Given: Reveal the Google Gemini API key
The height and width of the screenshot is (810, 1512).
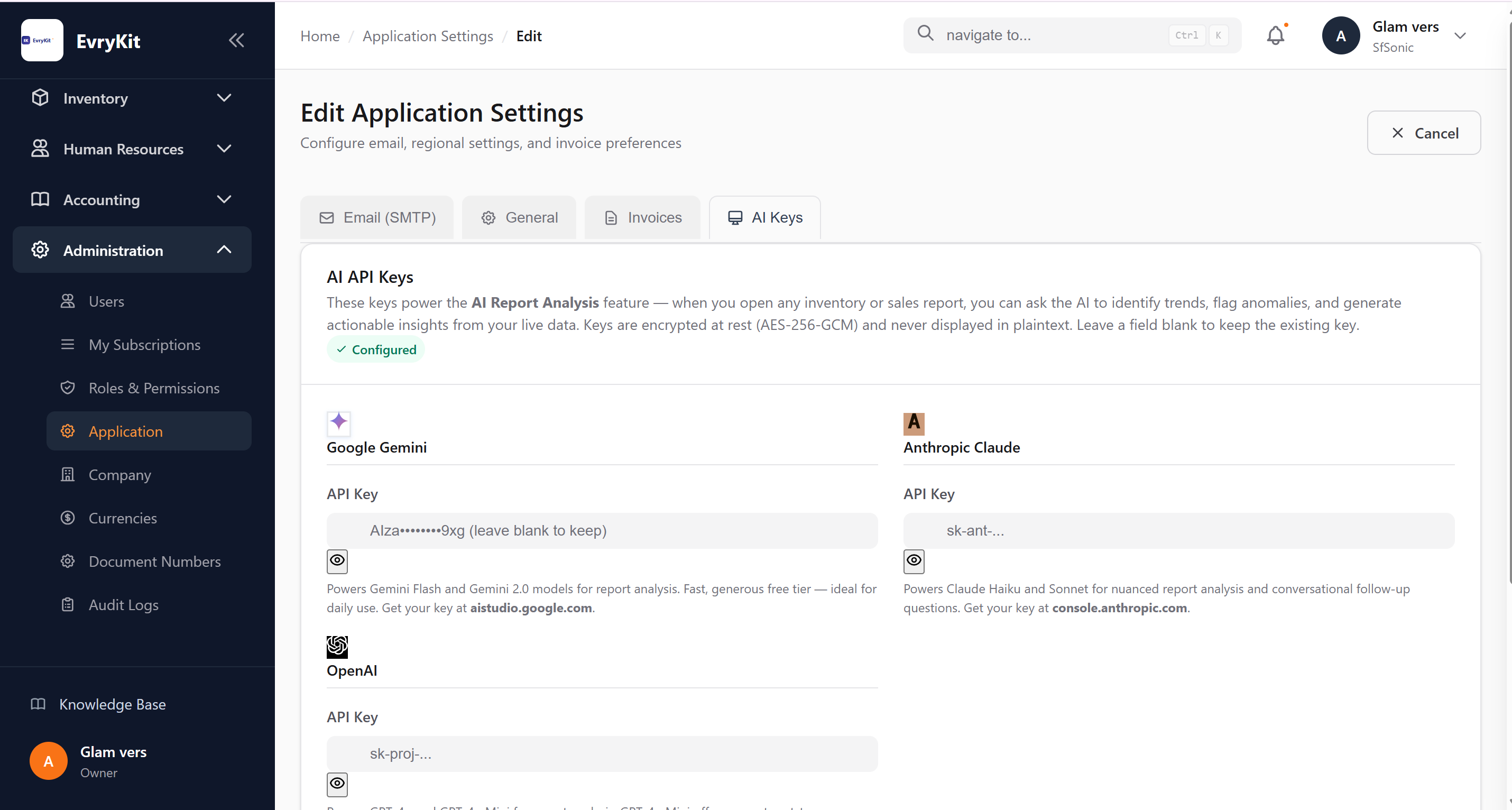Looking at the screenshot, I should (337, 561).
